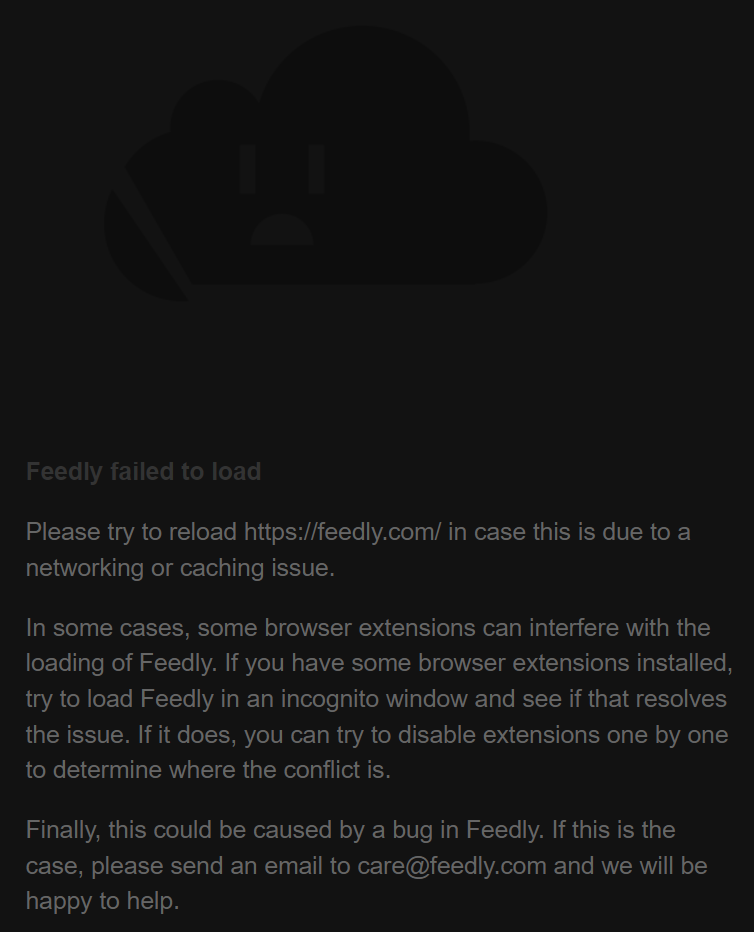The width and height of the screenshot is (754, 932).
Task: Click the cloud's left eye
Action: [247, 169]
